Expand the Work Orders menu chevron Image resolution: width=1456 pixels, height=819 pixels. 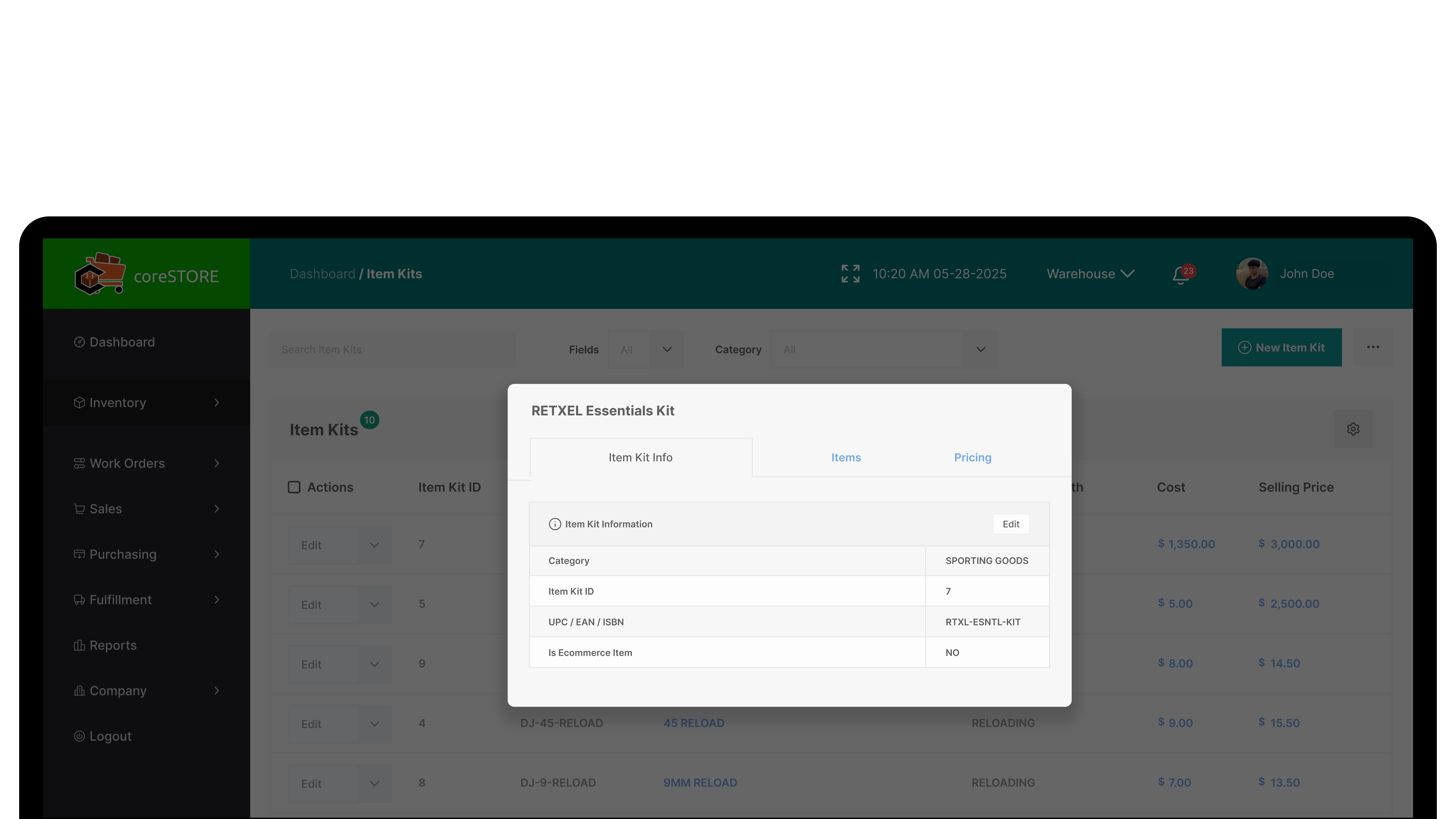216,463
